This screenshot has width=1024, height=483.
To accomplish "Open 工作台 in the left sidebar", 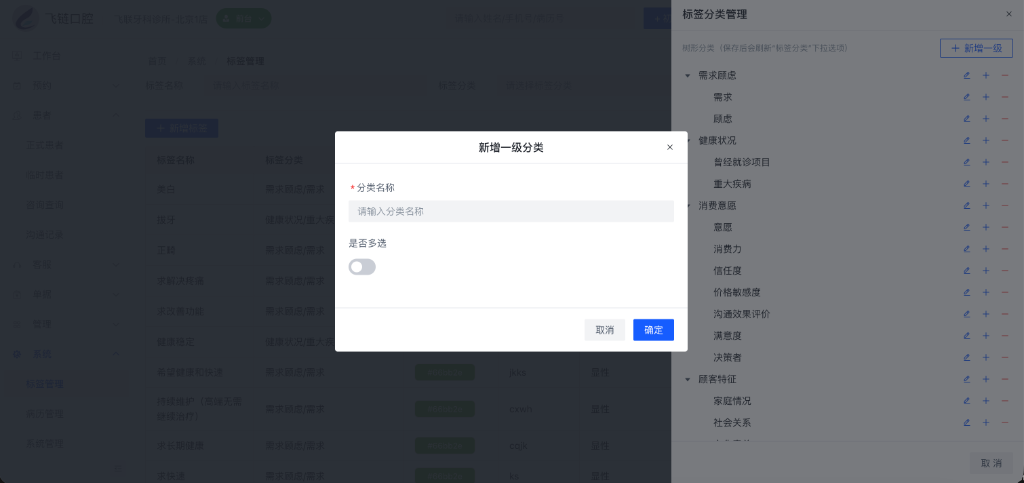I will pos(47,56).
